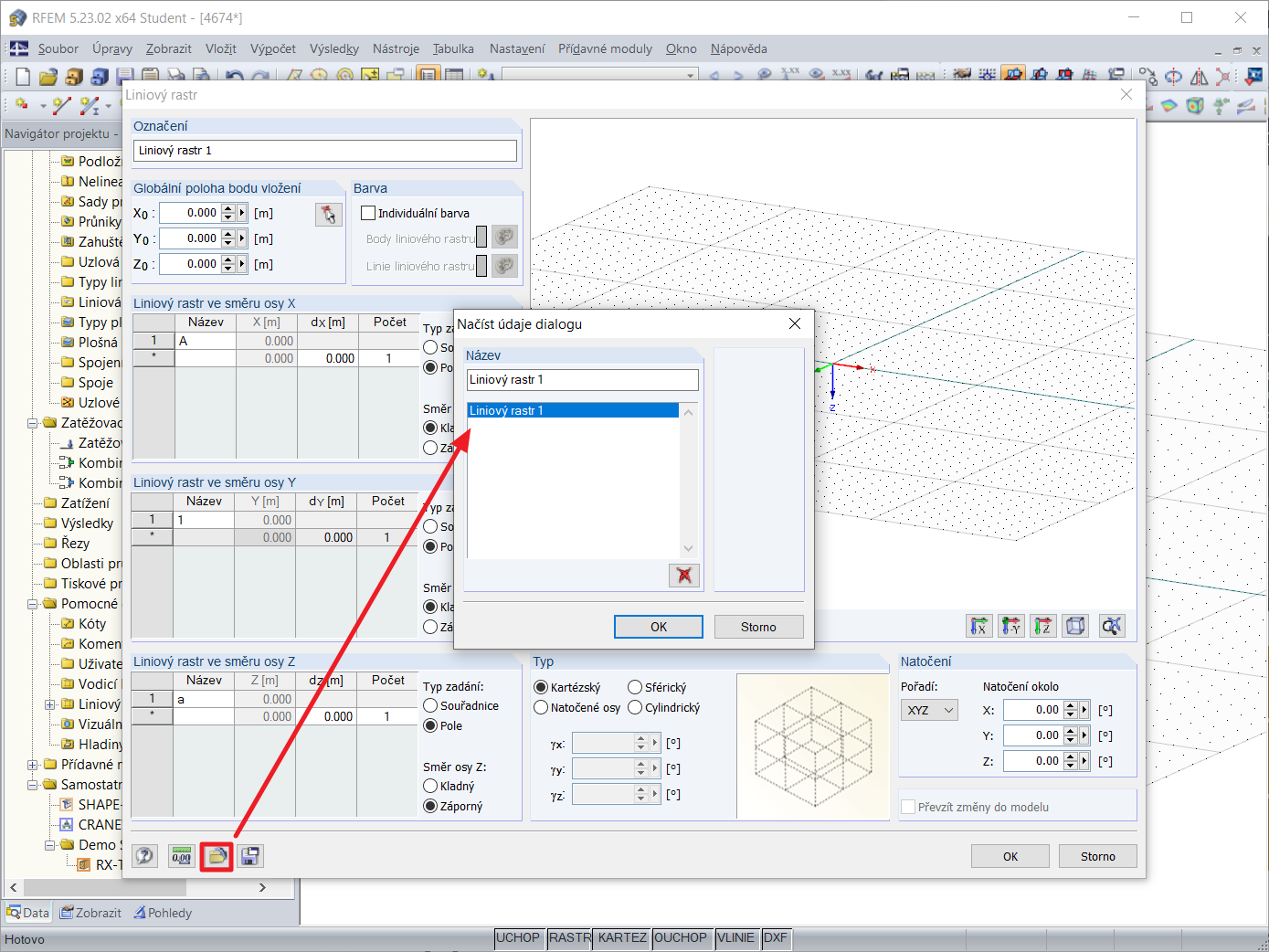Click the Označení name input field
This screenshot has height=952, width=1269.
325,151
